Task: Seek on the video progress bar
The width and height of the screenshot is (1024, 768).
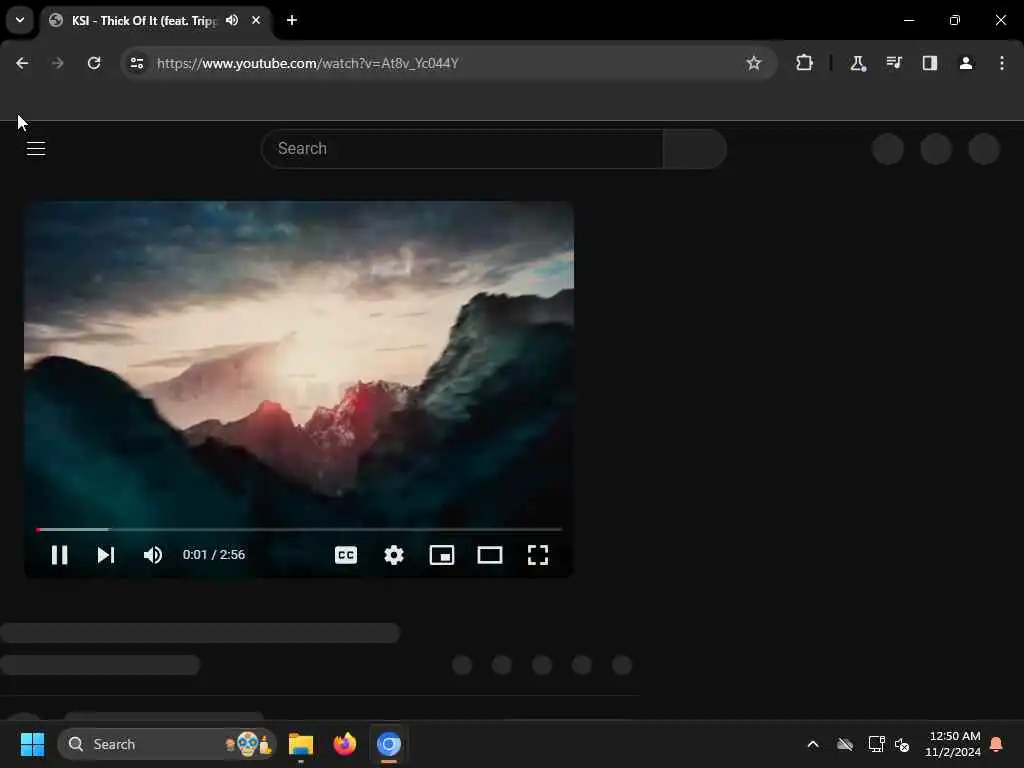Action: point(299,529)
